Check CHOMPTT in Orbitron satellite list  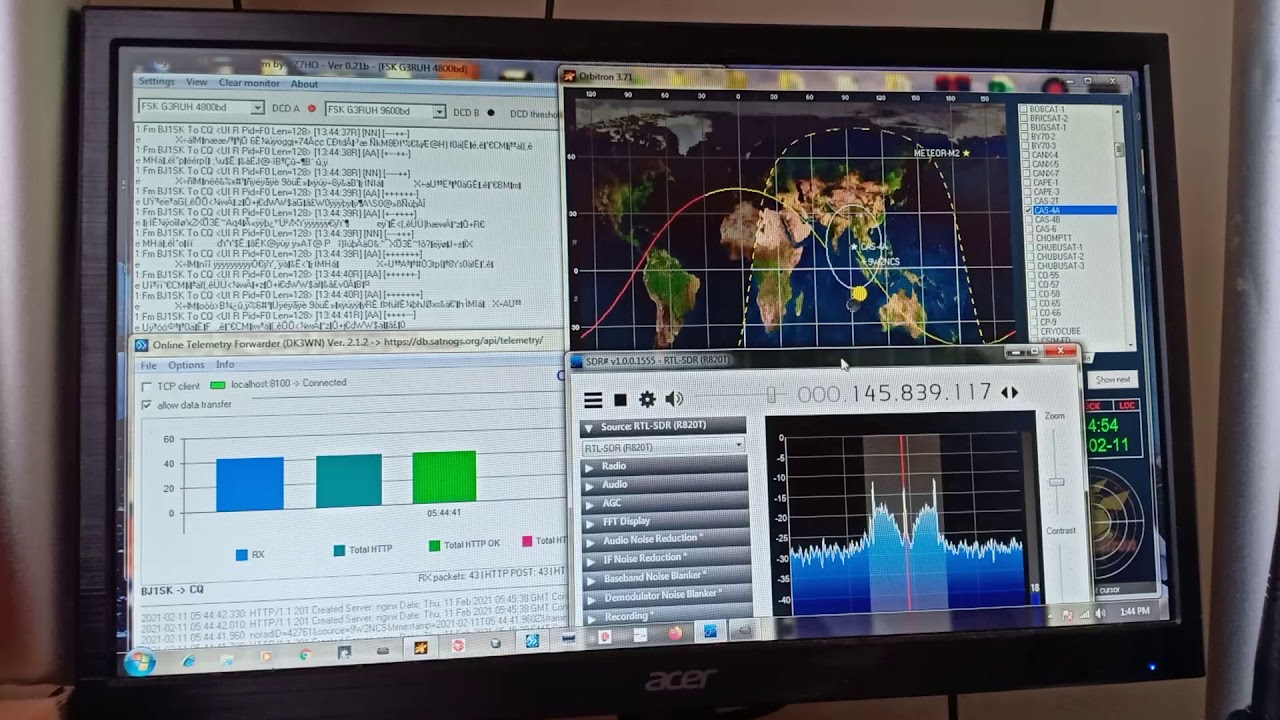tap(1029, 239)
